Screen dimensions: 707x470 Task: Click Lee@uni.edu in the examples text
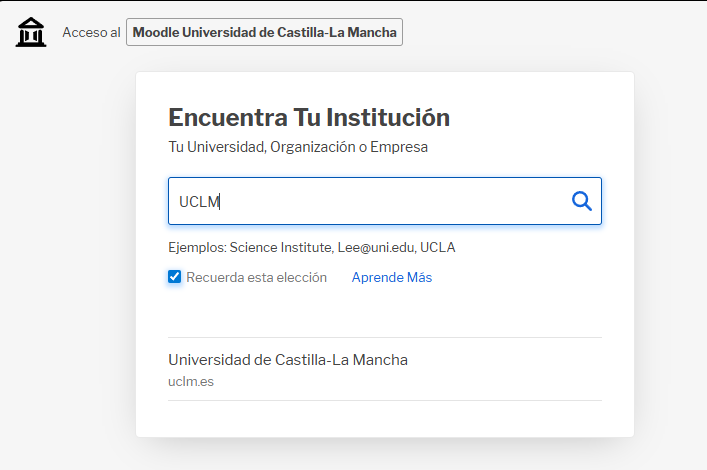377,248
